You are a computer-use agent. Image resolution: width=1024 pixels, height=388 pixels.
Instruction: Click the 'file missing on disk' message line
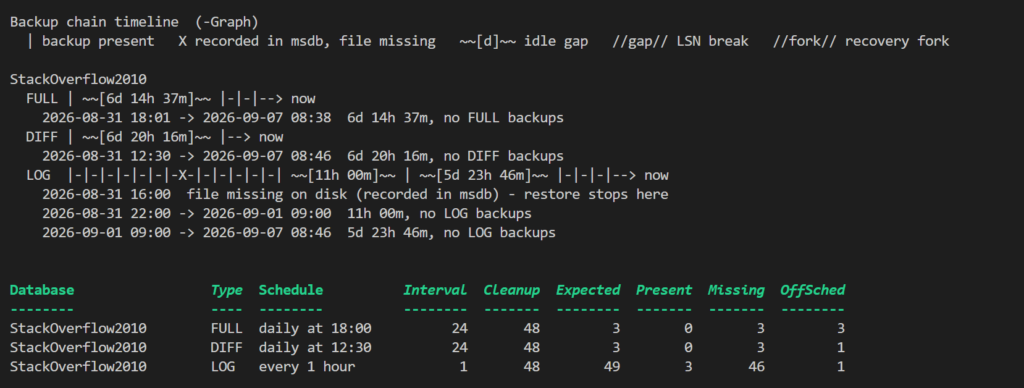click(x=355, y=195)
